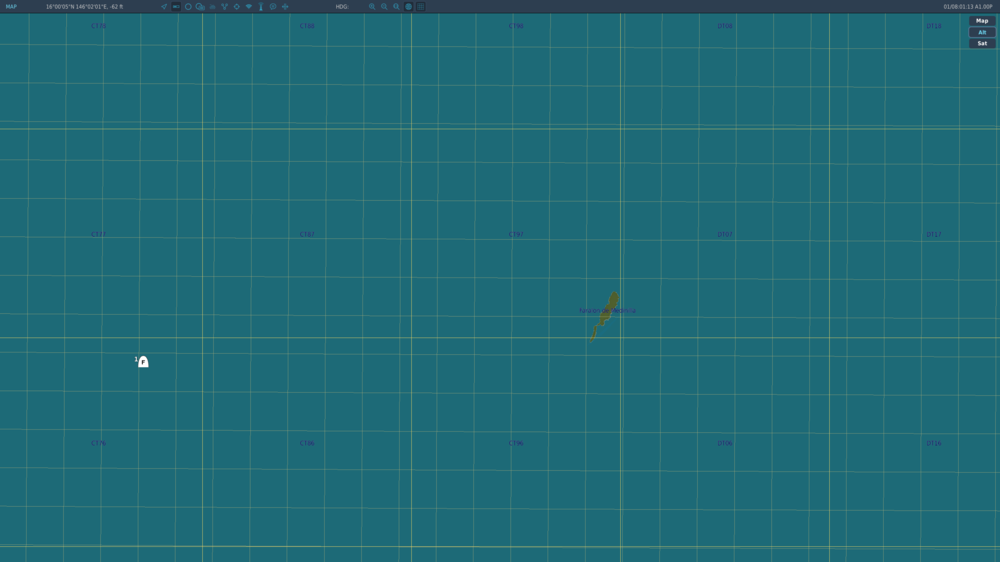Viewport: 1000px width, 562px height.
Task: Toggle the globe lat/long grid icon
Action: coord(409,6)
